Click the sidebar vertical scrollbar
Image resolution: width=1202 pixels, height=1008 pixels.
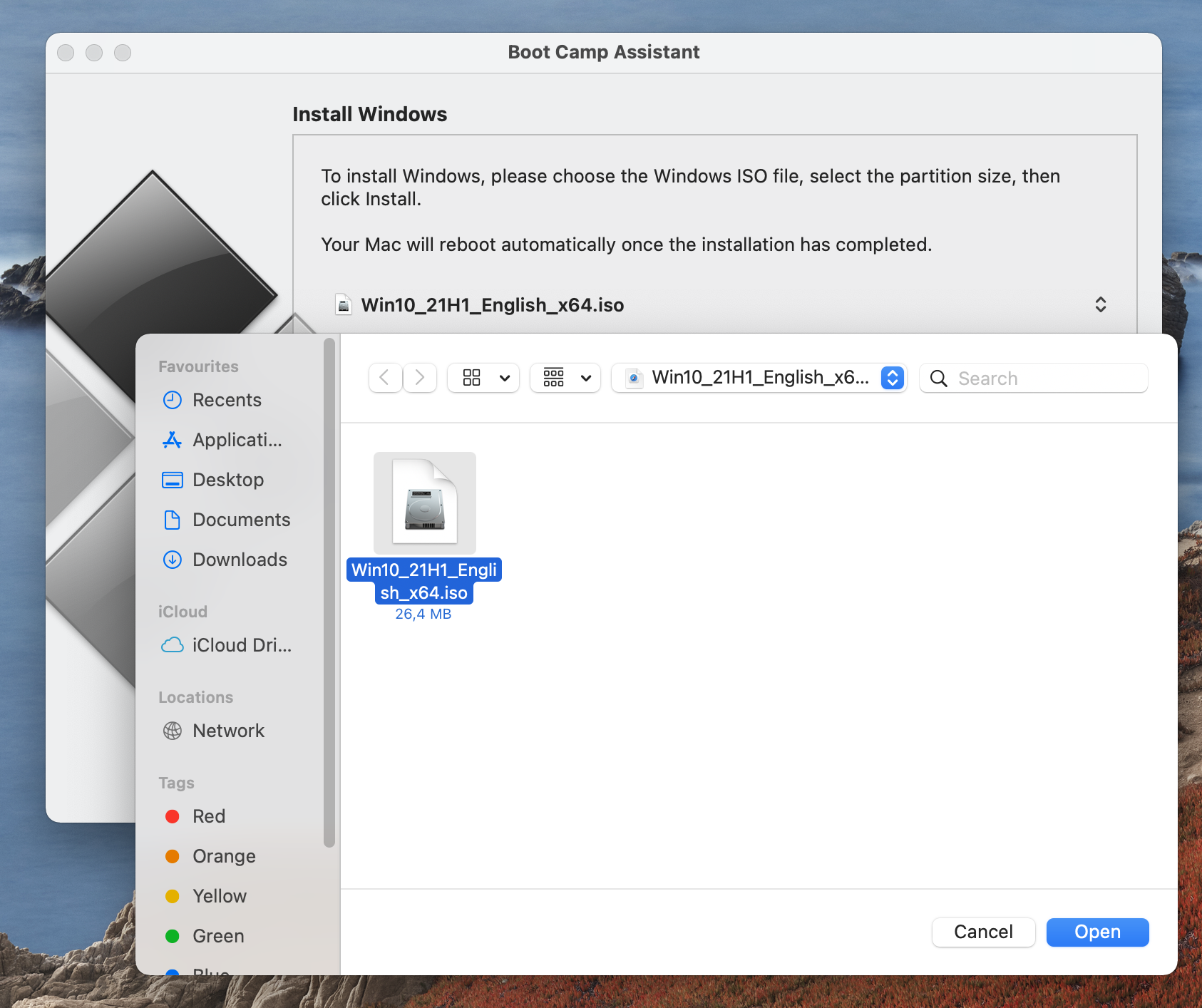point(329,592)
